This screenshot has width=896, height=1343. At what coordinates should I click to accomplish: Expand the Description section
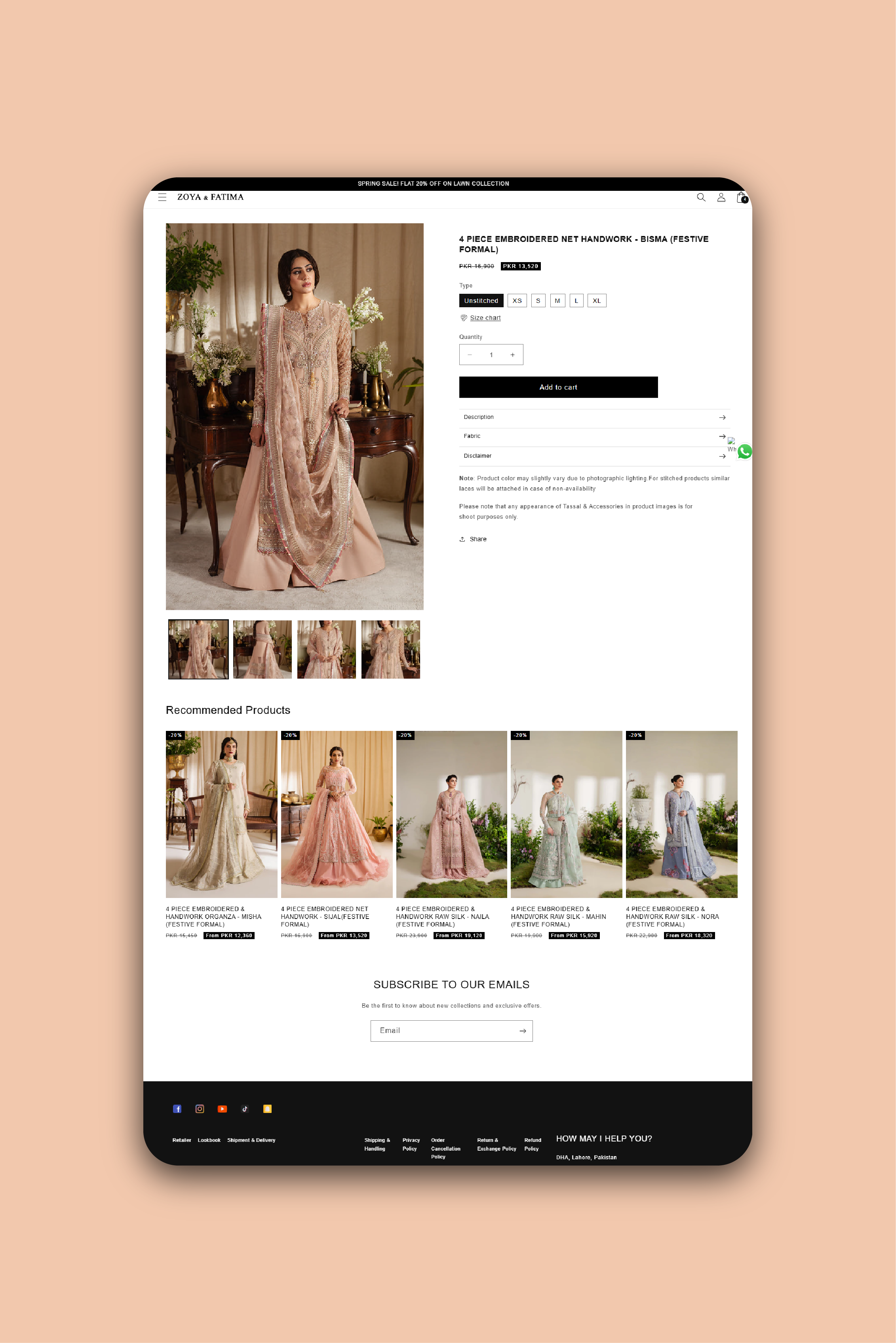point(594,418)
